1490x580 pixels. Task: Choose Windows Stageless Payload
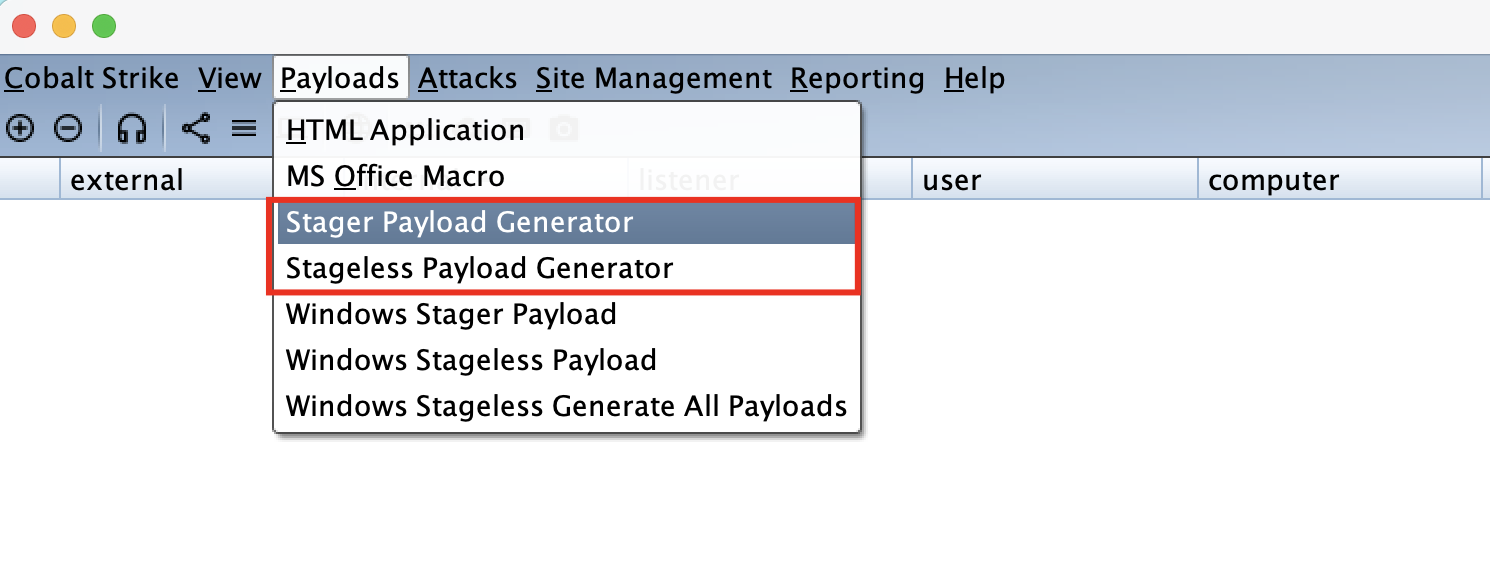471,360
